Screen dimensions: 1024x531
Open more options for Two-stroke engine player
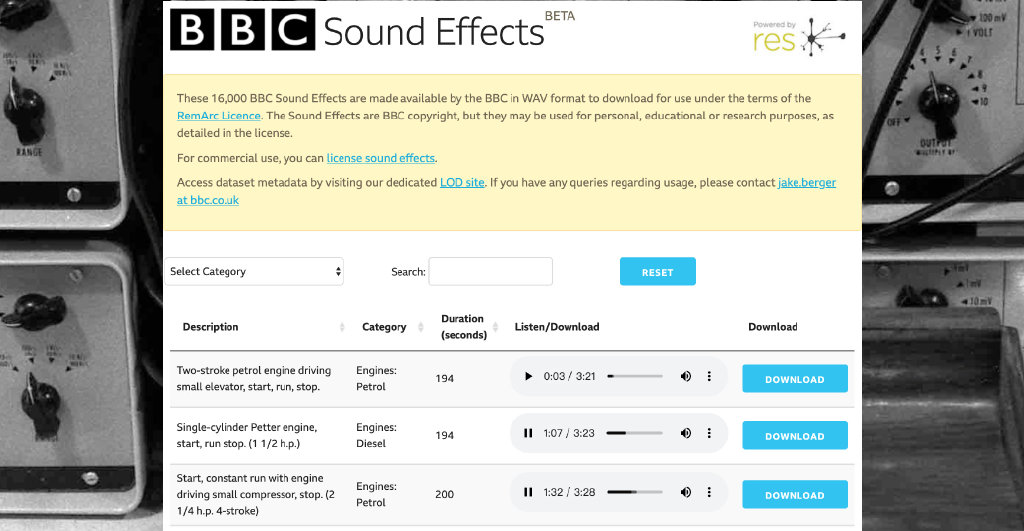(709, 377)
